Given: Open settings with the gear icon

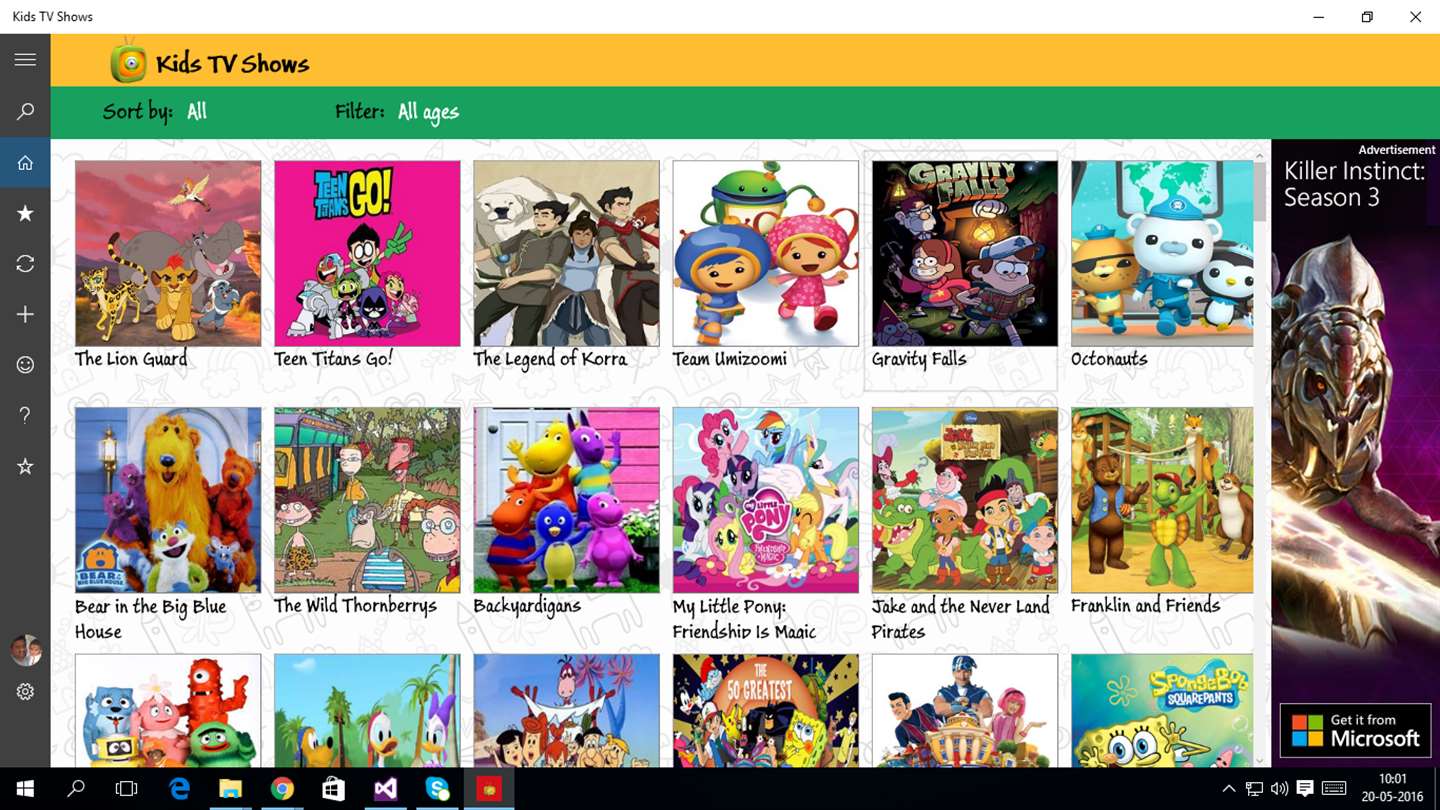Looking at the screenshot, I should [25, 692].
